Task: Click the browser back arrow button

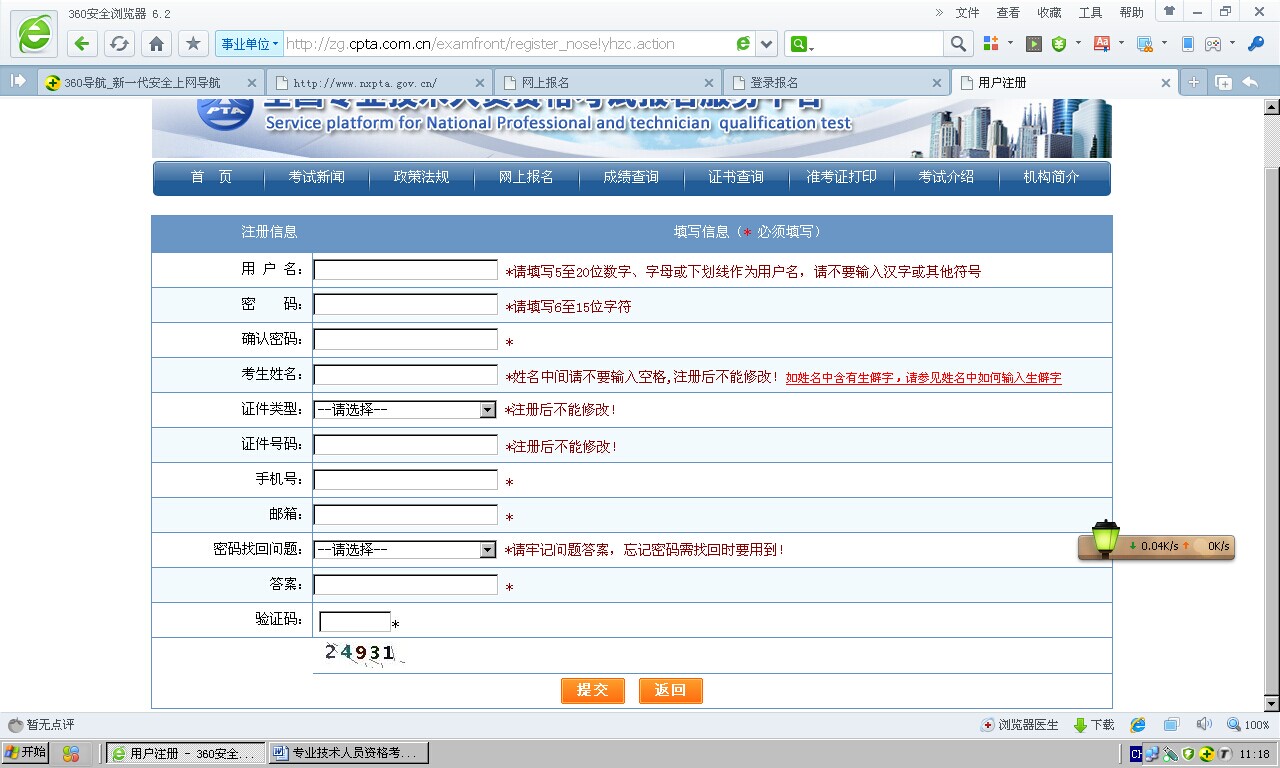Action: [82, 44]
